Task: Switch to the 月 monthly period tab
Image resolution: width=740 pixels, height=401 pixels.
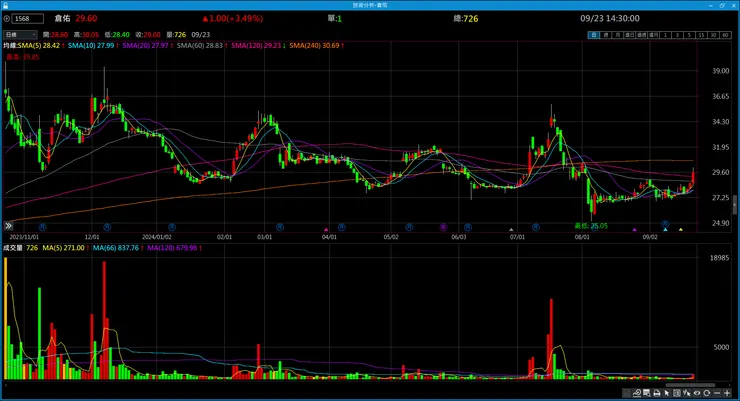Action: (x=617, y=35)
